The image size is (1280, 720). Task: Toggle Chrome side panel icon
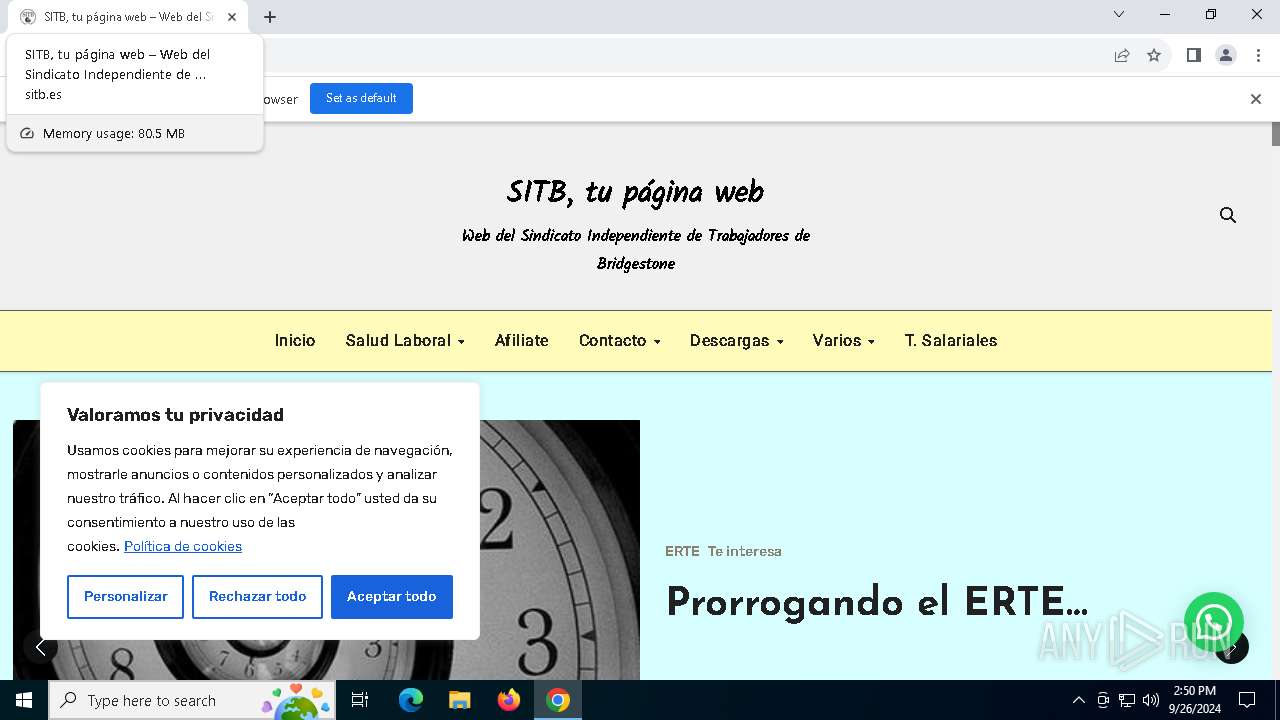(x=1193, y=55)
